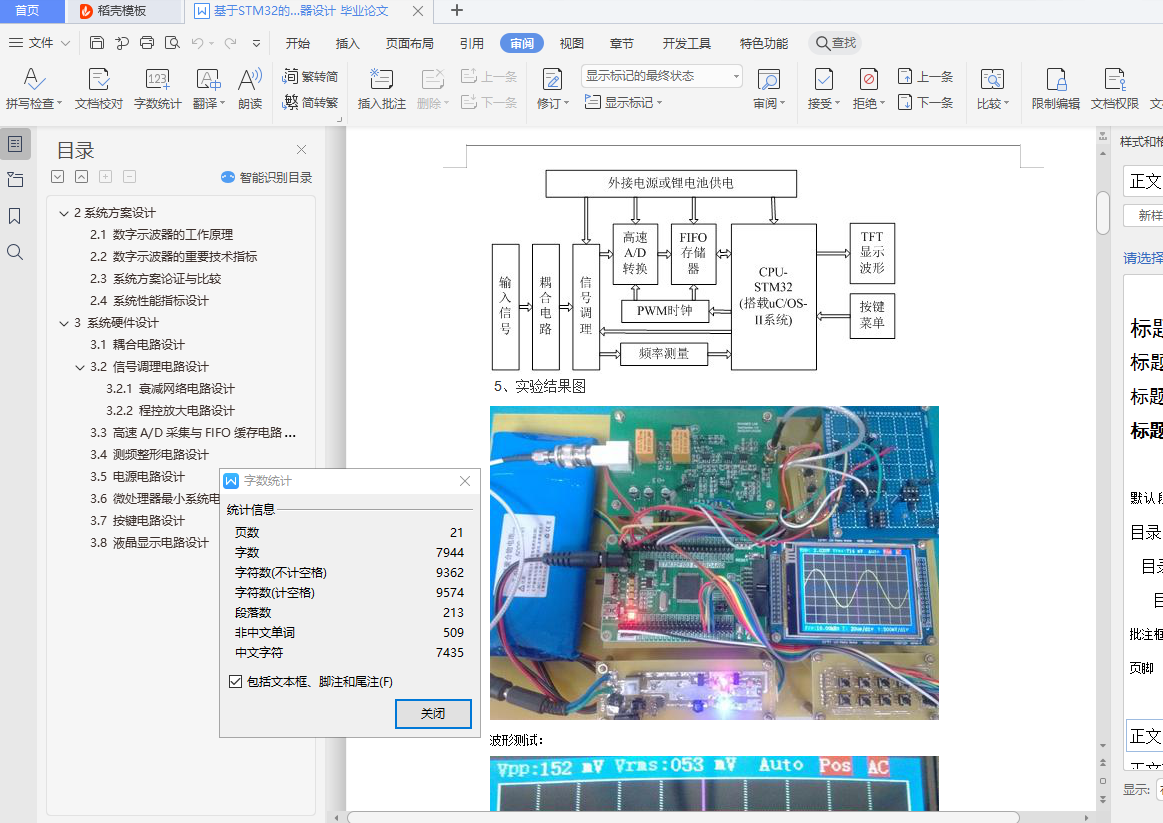Toggle 包括文本框、脚注和尾注 checkbox
Viewport: 1163px width, 823px height.
tap(236, 681)
